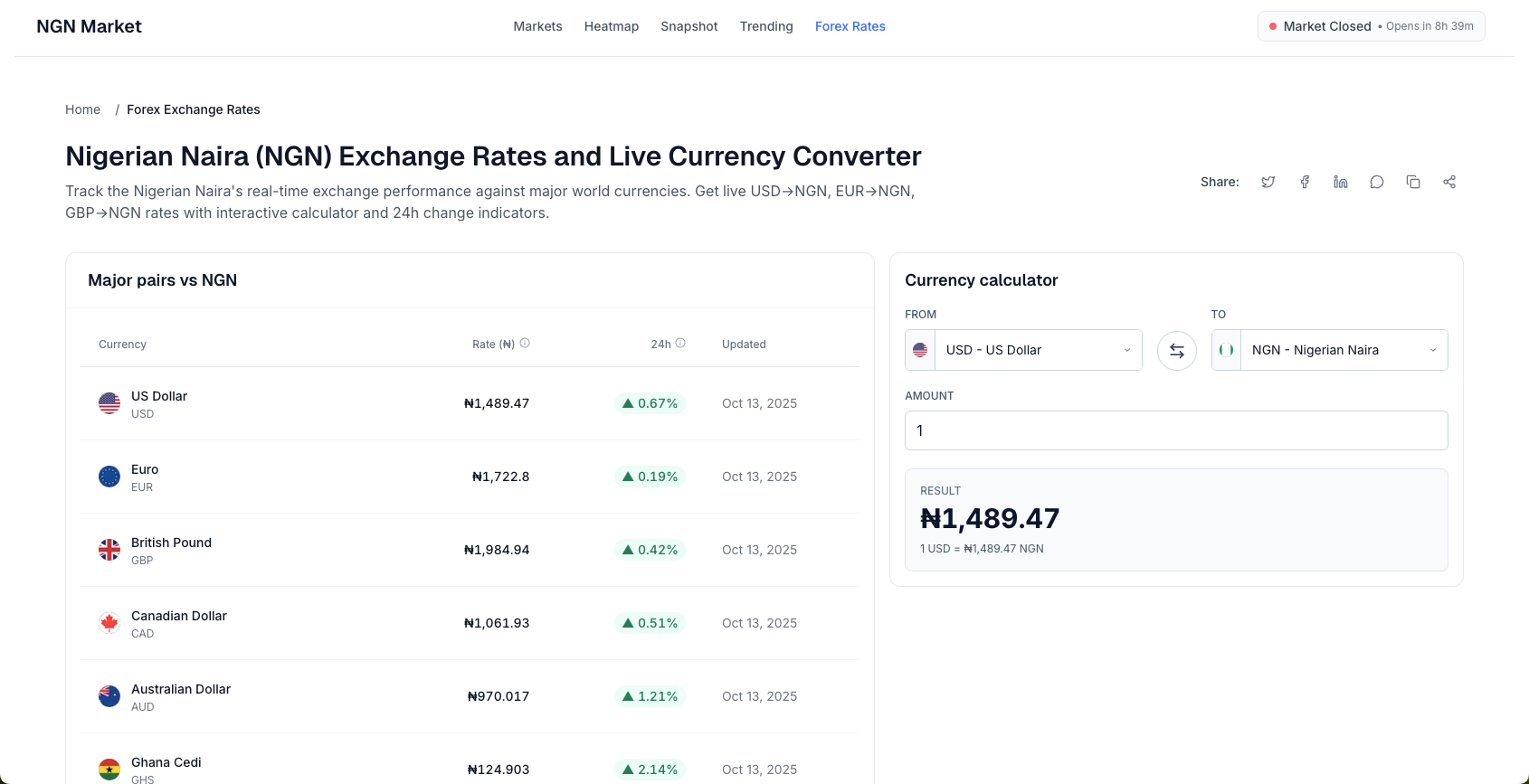This screenshot has height=784, width=1529.
Task: Open the Markets nav item
Action: [537, 26]
